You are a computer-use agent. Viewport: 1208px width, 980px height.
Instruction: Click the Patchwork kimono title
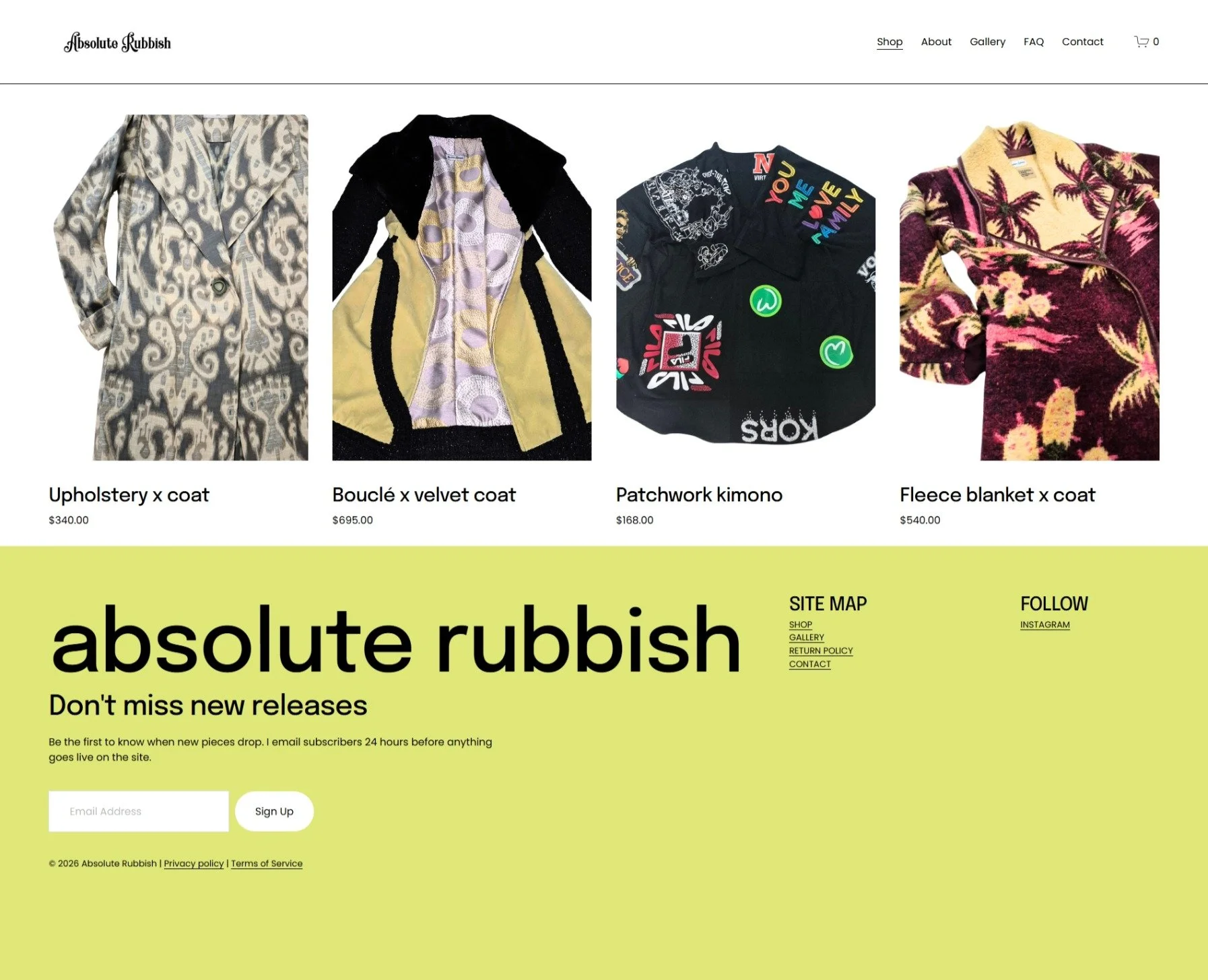pos(699,495)
